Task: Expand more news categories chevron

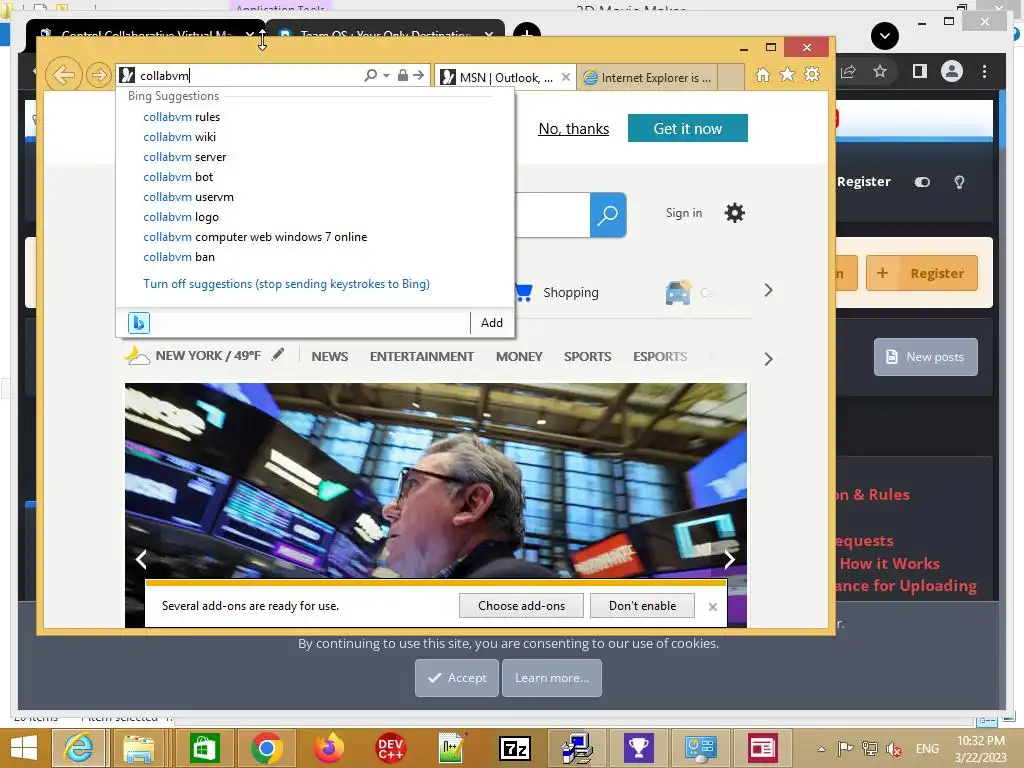Action: click(768, 359)
